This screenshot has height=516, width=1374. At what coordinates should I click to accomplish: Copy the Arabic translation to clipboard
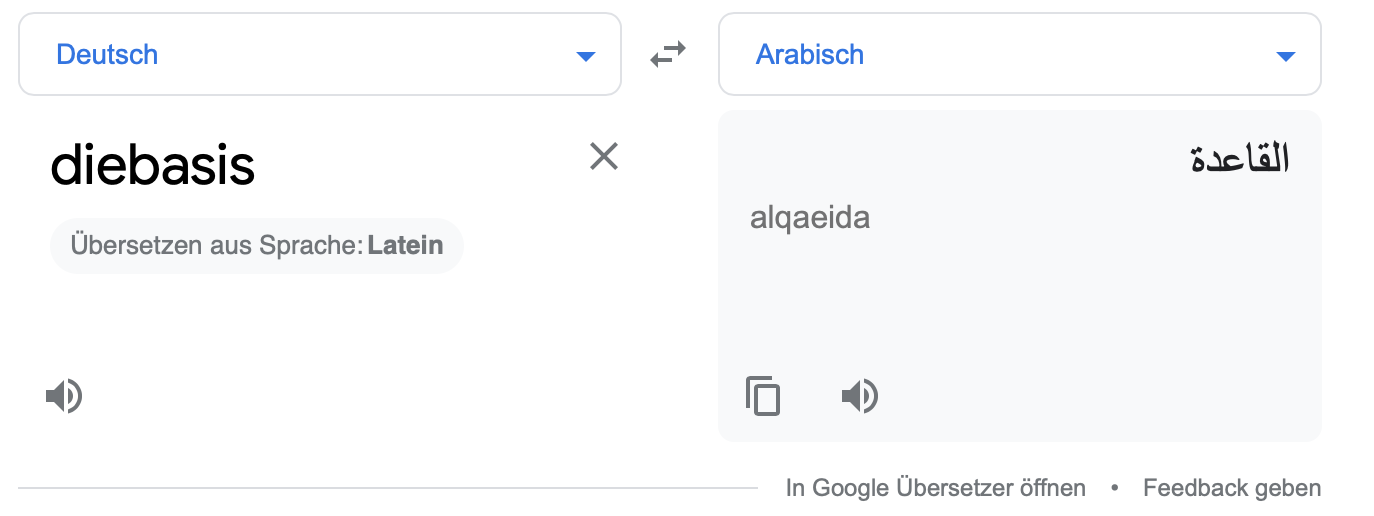[x=763, y=396]
